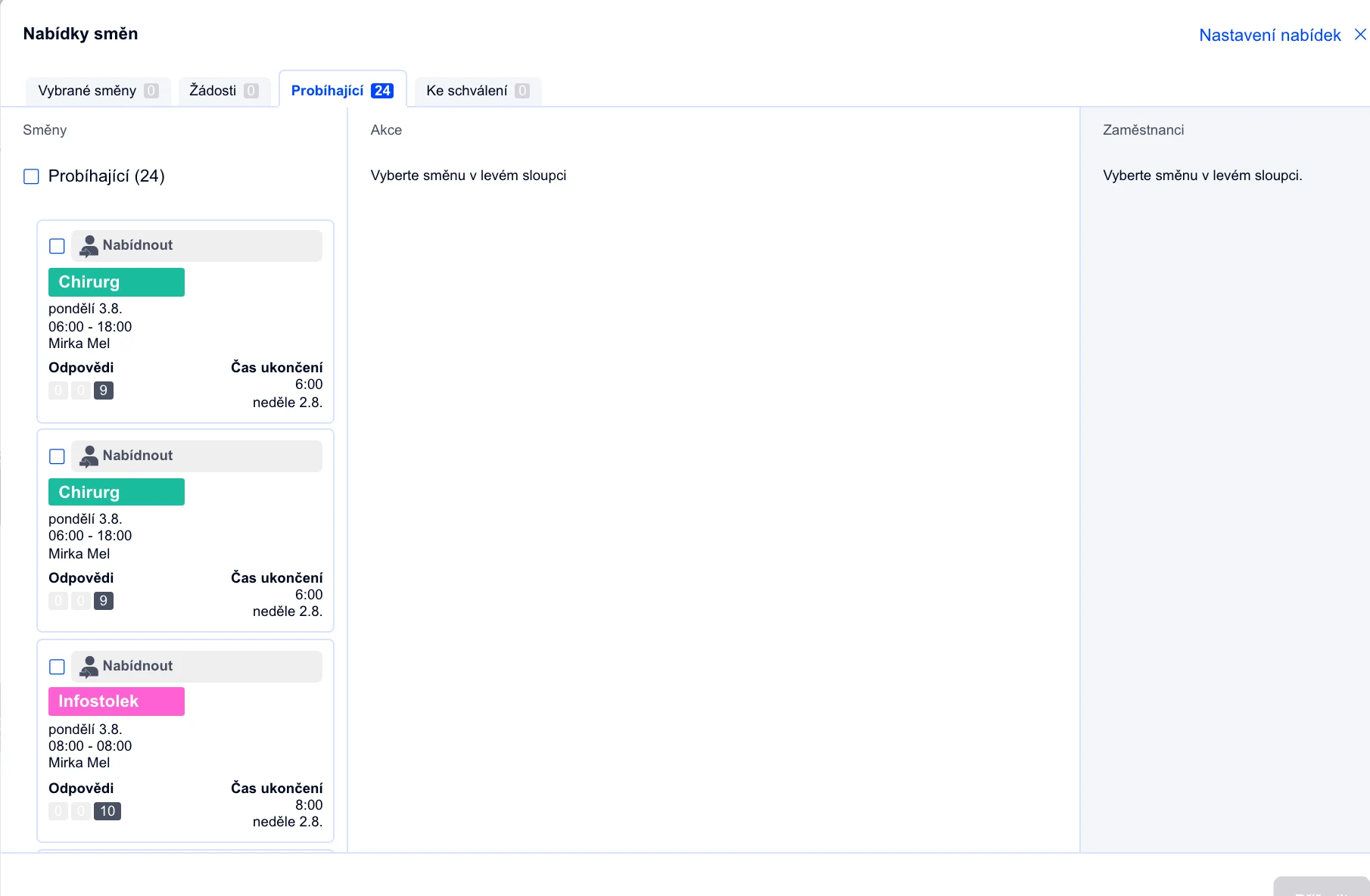
Task: Click the Zaměstnanci panel hint text
Action: [1203, 176]
